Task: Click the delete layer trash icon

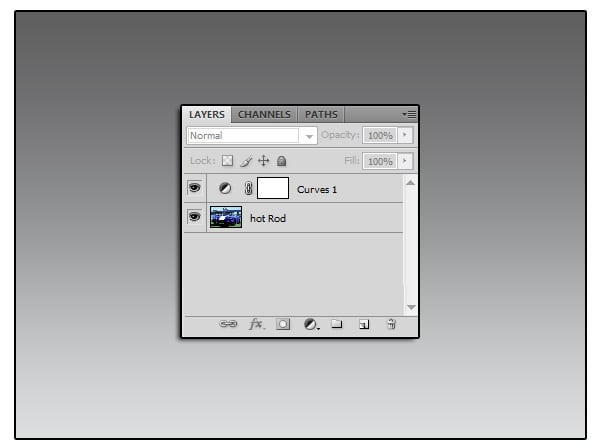Action: pos(391,324)
